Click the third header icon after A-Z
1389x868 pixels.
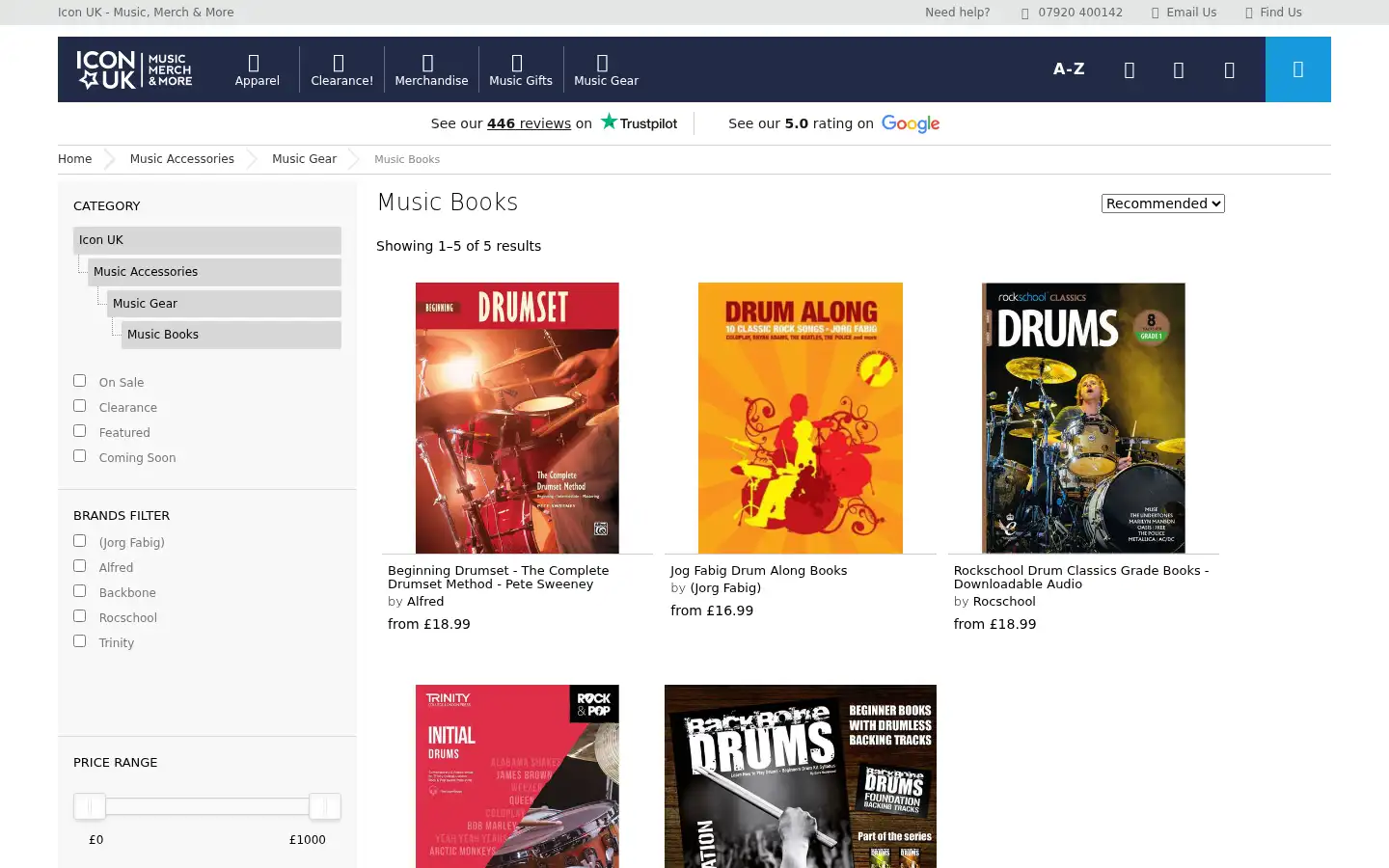pyautogui.click(x=1229, y=69)
